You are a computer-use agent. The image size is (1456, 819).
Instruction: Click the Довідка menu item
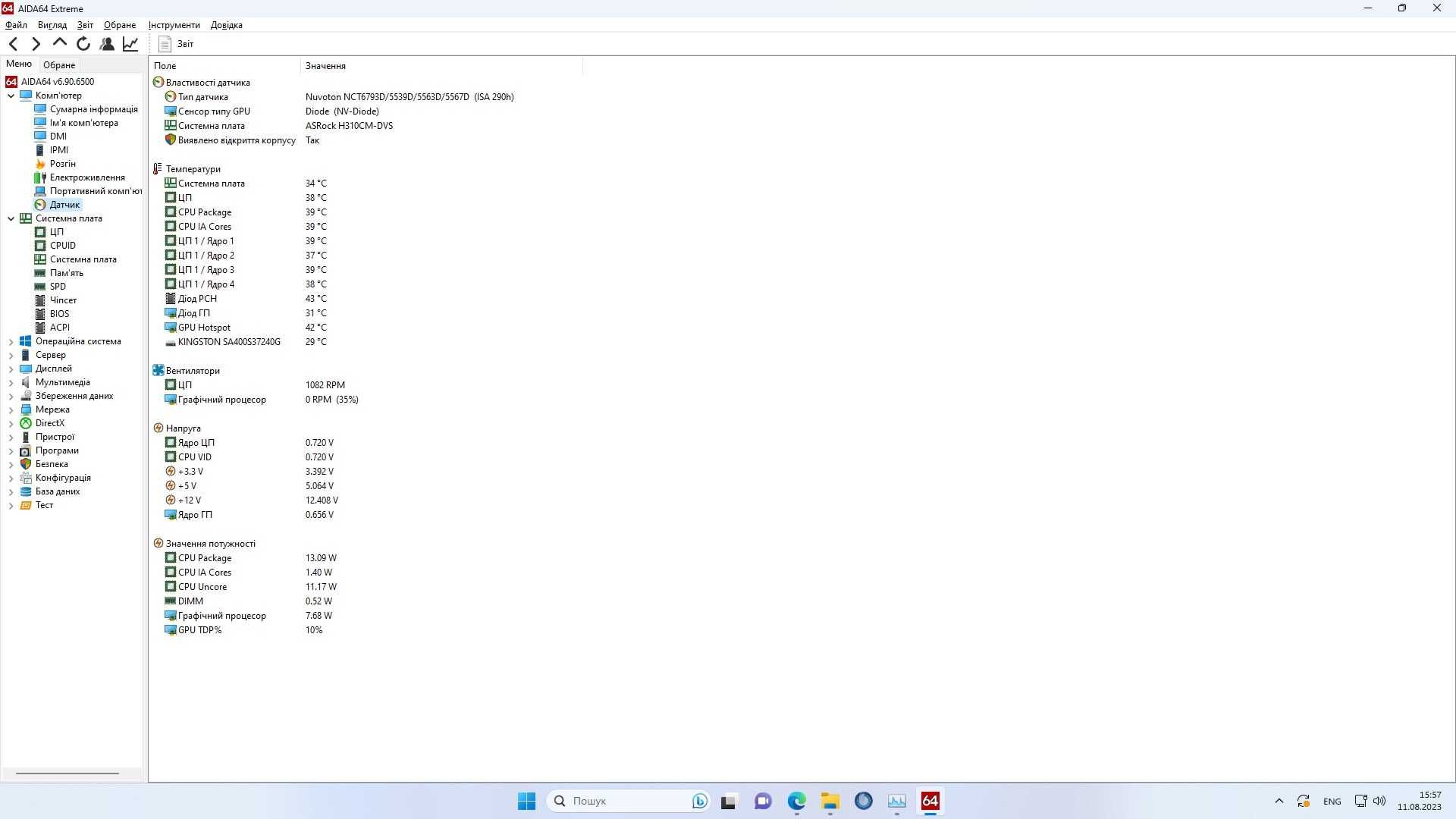click(x=226, y=25)
